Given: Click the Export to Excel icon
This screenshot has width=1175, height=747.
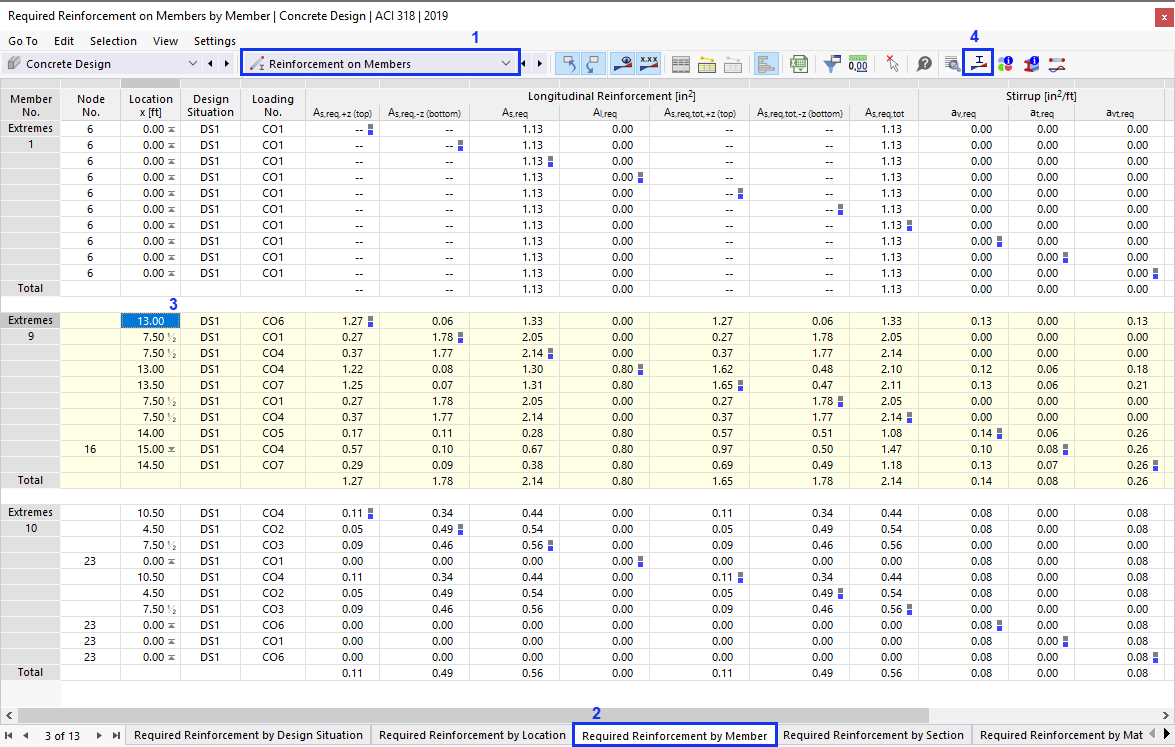Looking at the screenshot, I should point(798,63).
